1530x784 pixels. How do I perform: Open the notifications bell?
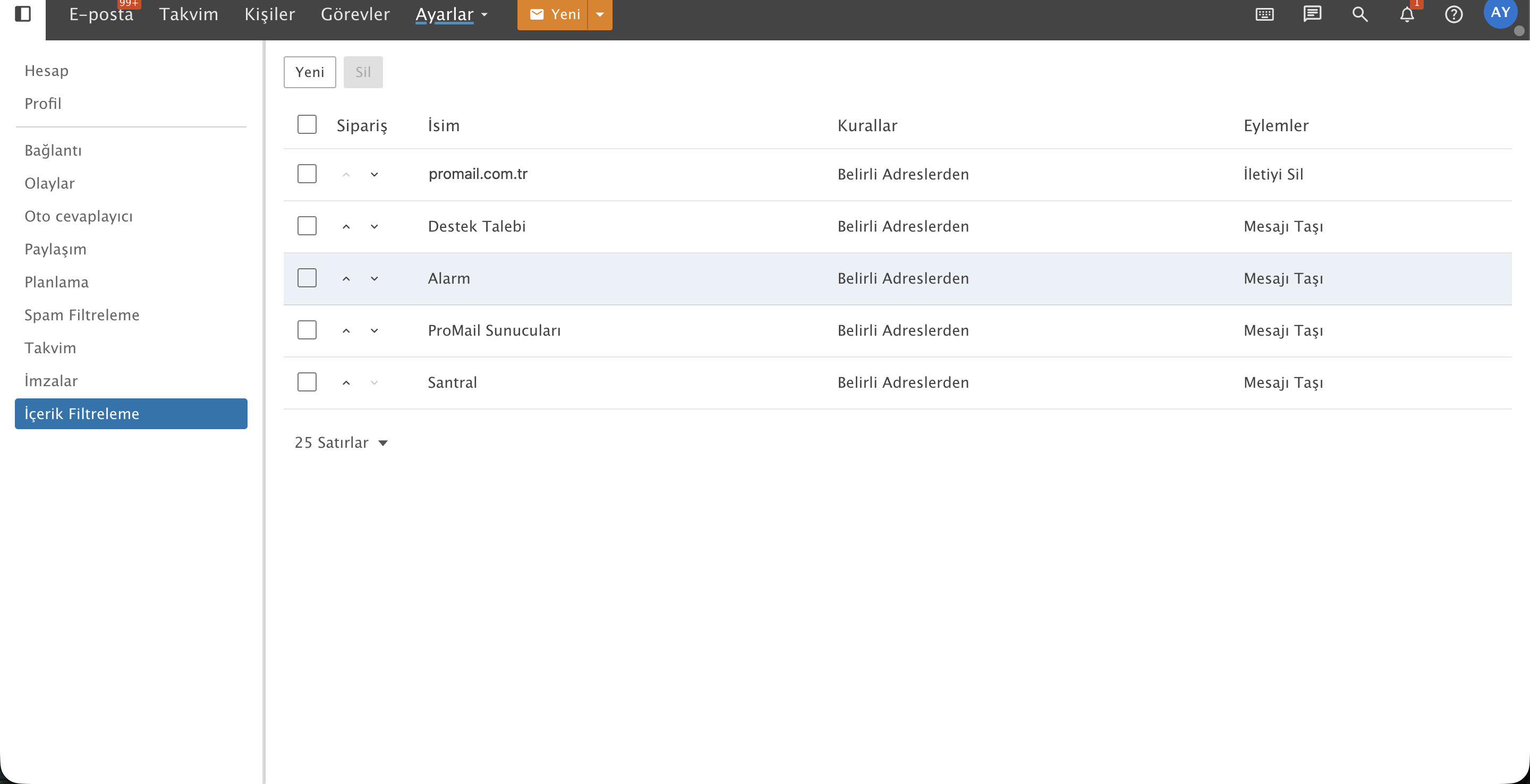[1406, 14]
